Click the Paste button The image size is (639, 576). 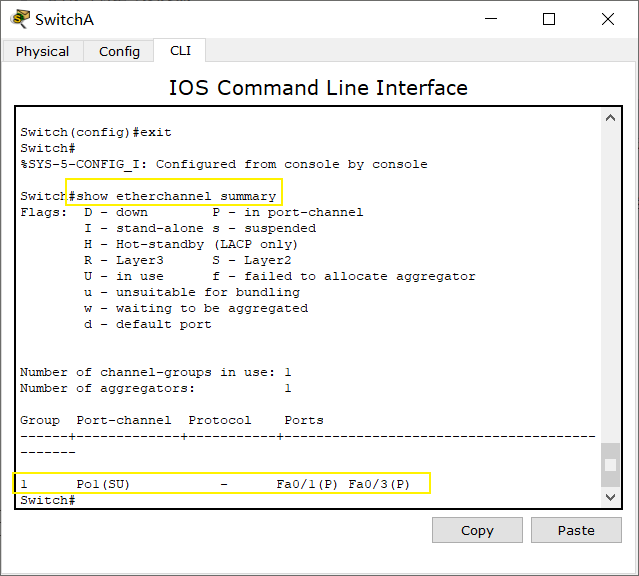(576, 530)
